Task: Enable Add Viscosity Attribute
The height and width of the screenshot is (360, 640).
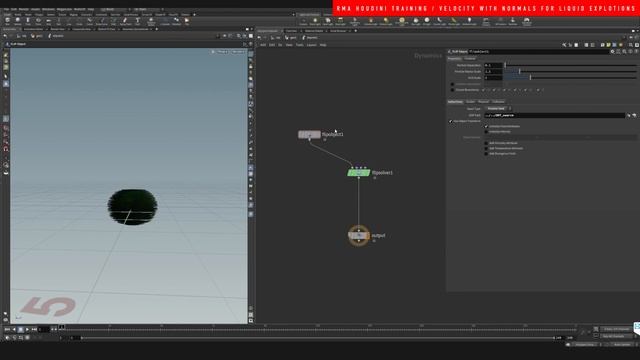Action: (486, 143)
